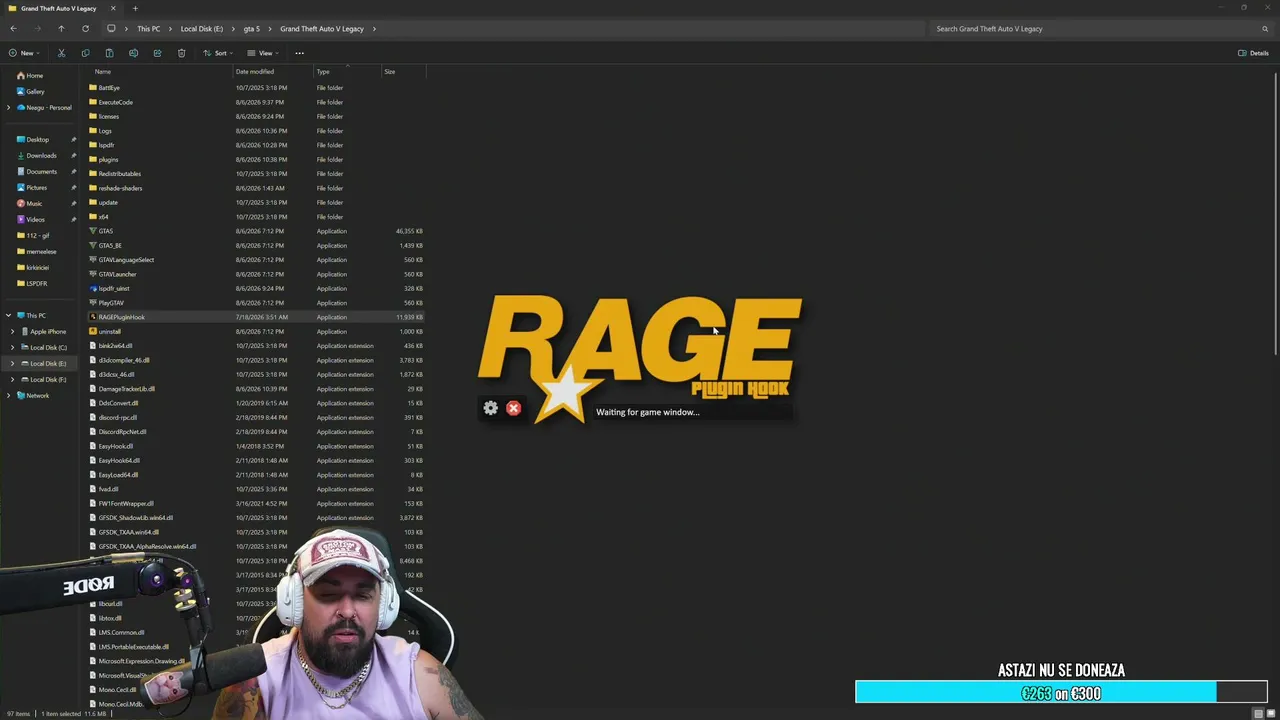Image resolution: width=1280 pixels, height=720 pixels.
Task: Click the Rename icon in Explorer toolbar
Action: click(x=133, y=53)
